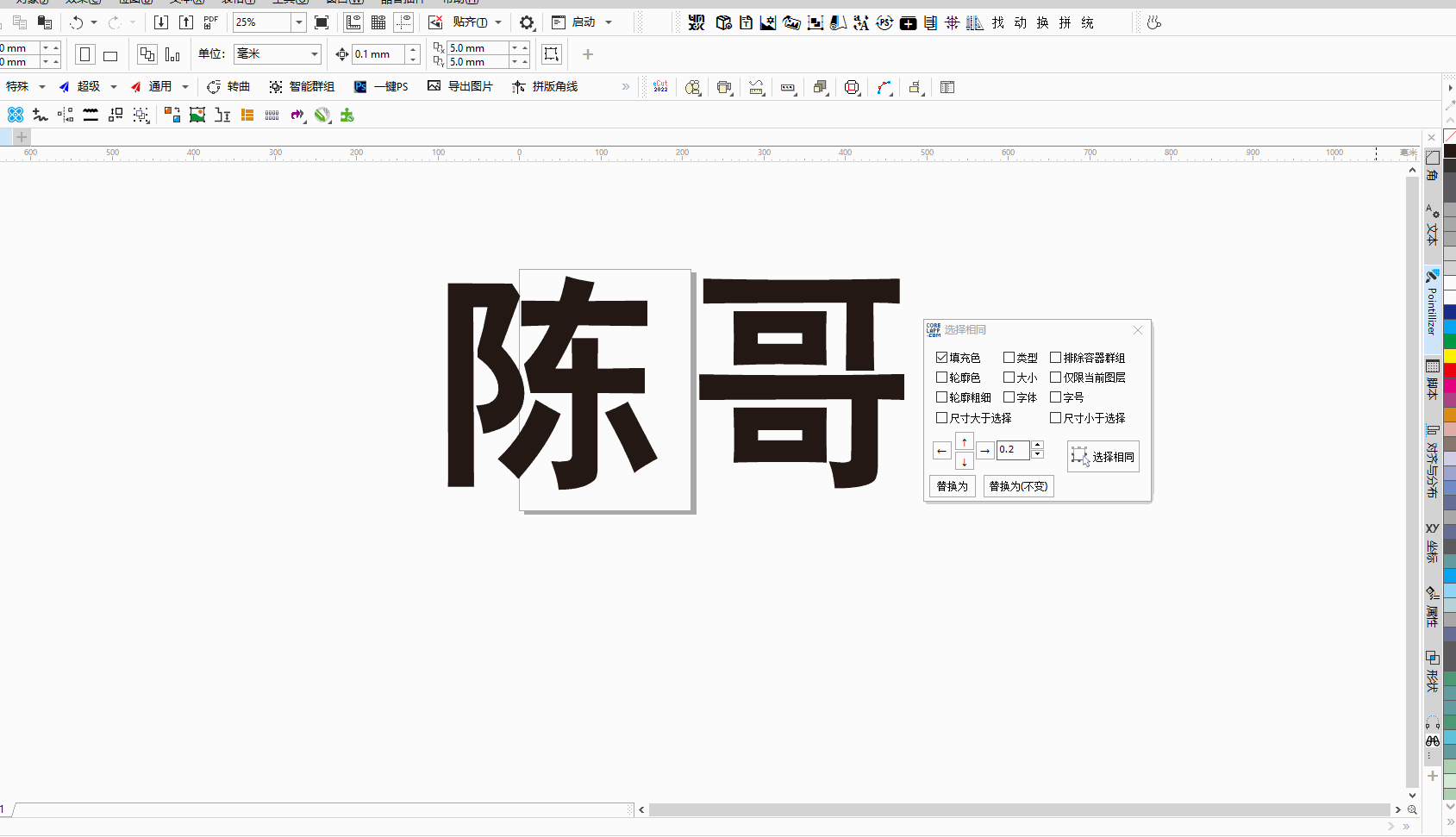Expand the 贴齐 snap-to dropdown

[498, 22]
